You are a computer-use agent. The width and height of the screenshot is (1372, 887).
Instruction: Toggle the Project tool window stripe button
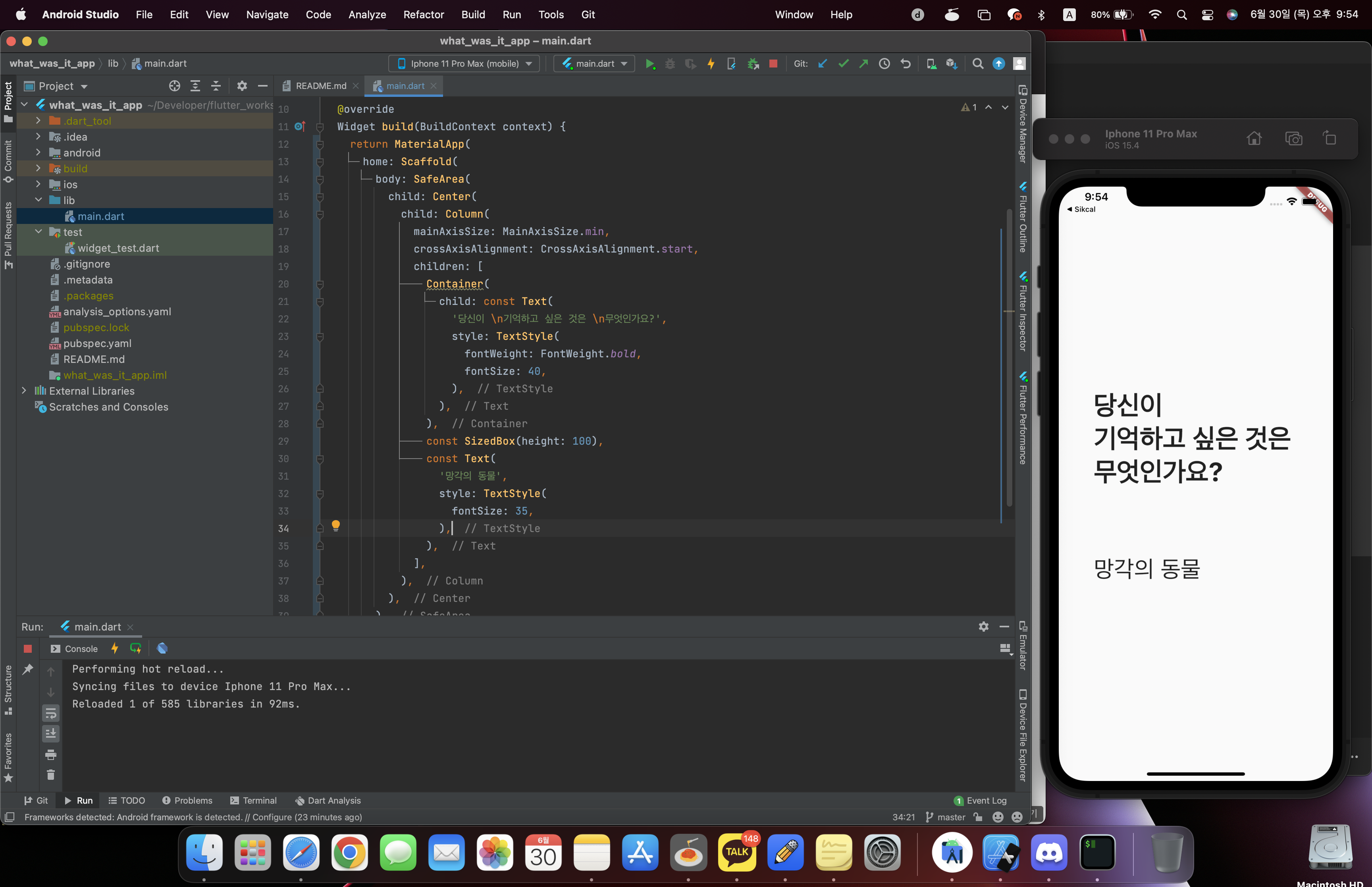click(8, 102)
